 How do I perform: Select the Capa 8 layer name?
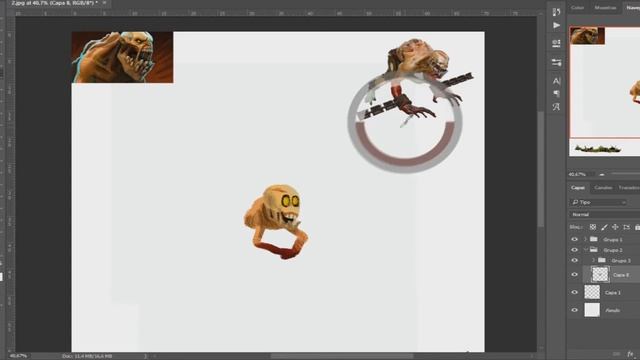621,275
